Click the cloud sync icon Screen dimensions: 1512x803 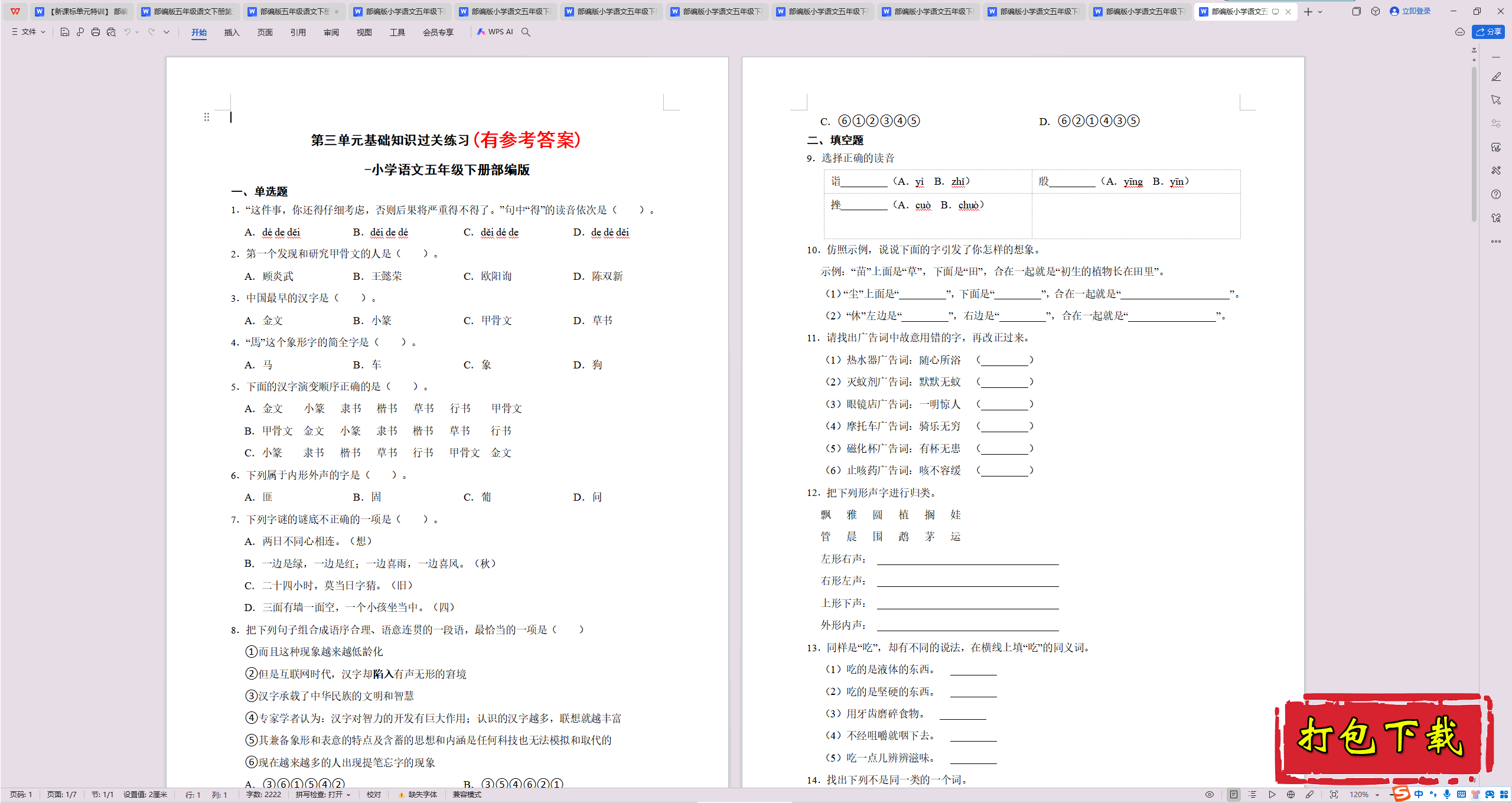(1460, 32)
